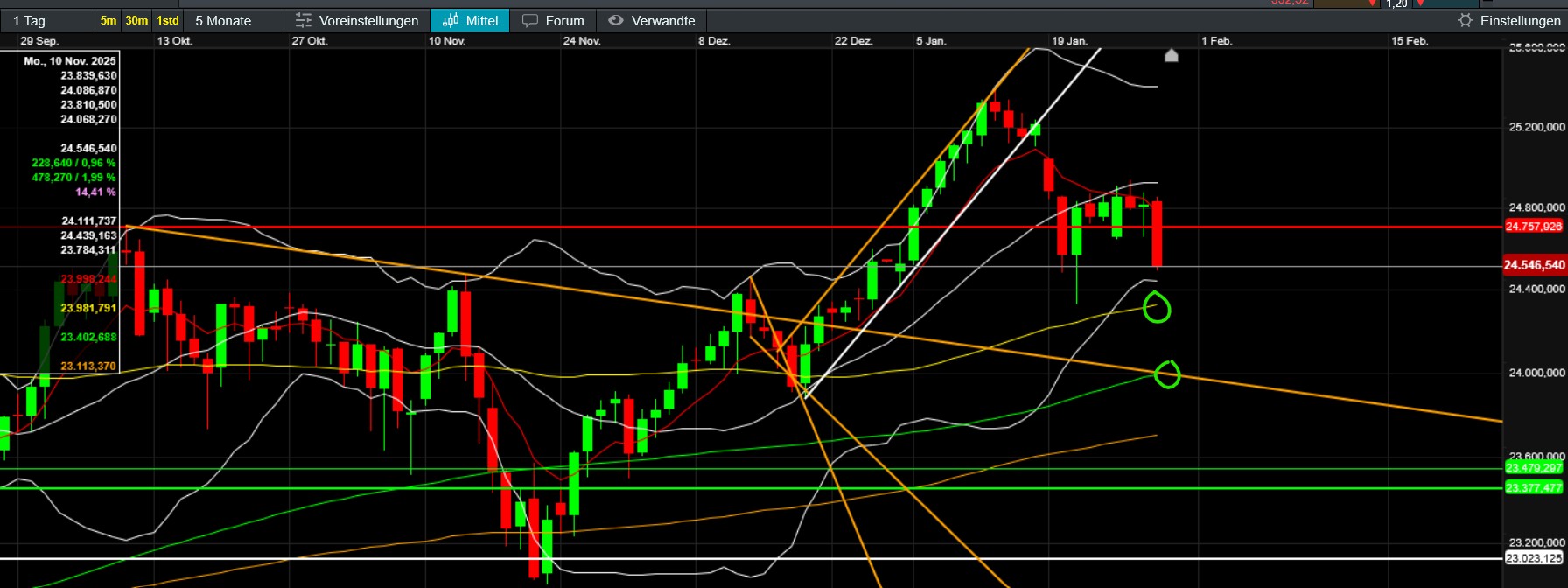
Task: Click the red 23.998,244 indicator value
Action: coord(88,279)
